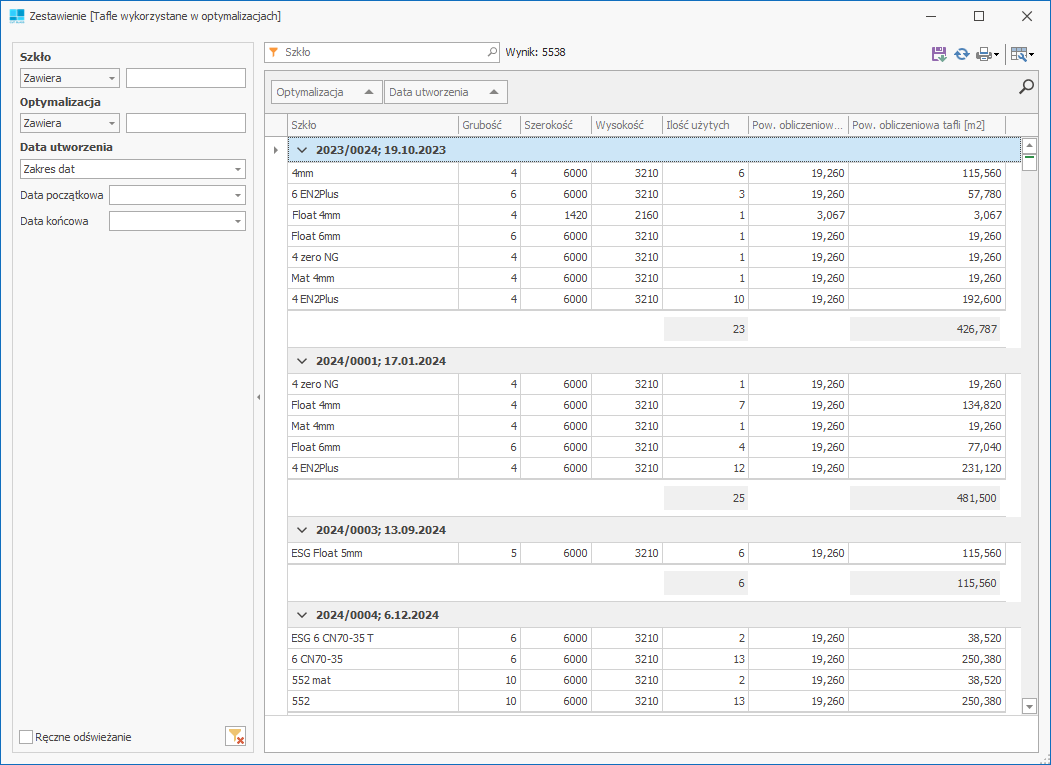Click the Data utworzenia grouping chip
The image size is (1051, 765).
tap(445, 92)
